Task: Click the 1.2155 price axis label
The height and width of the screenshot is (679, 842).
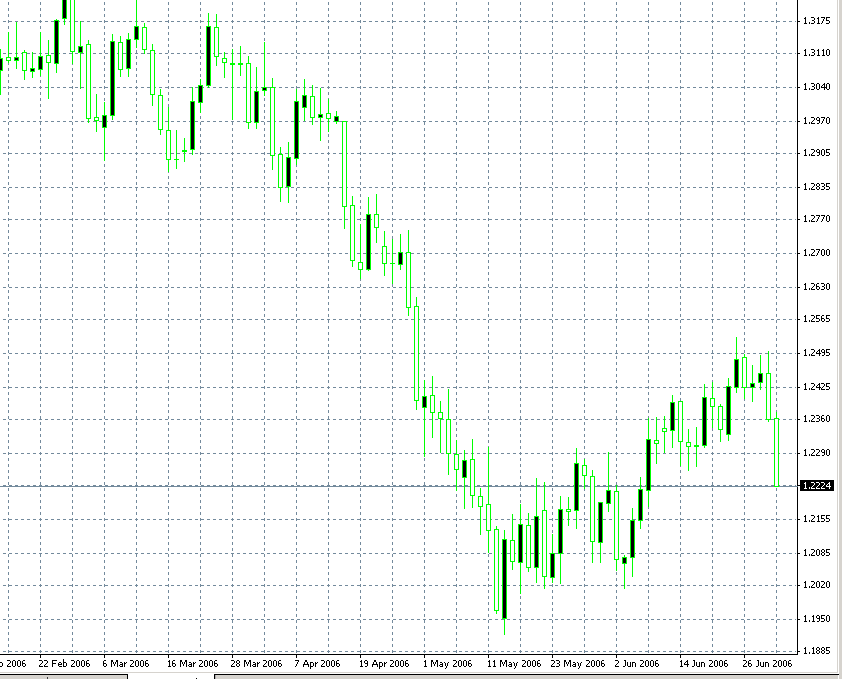Action: tap(816, 519)
